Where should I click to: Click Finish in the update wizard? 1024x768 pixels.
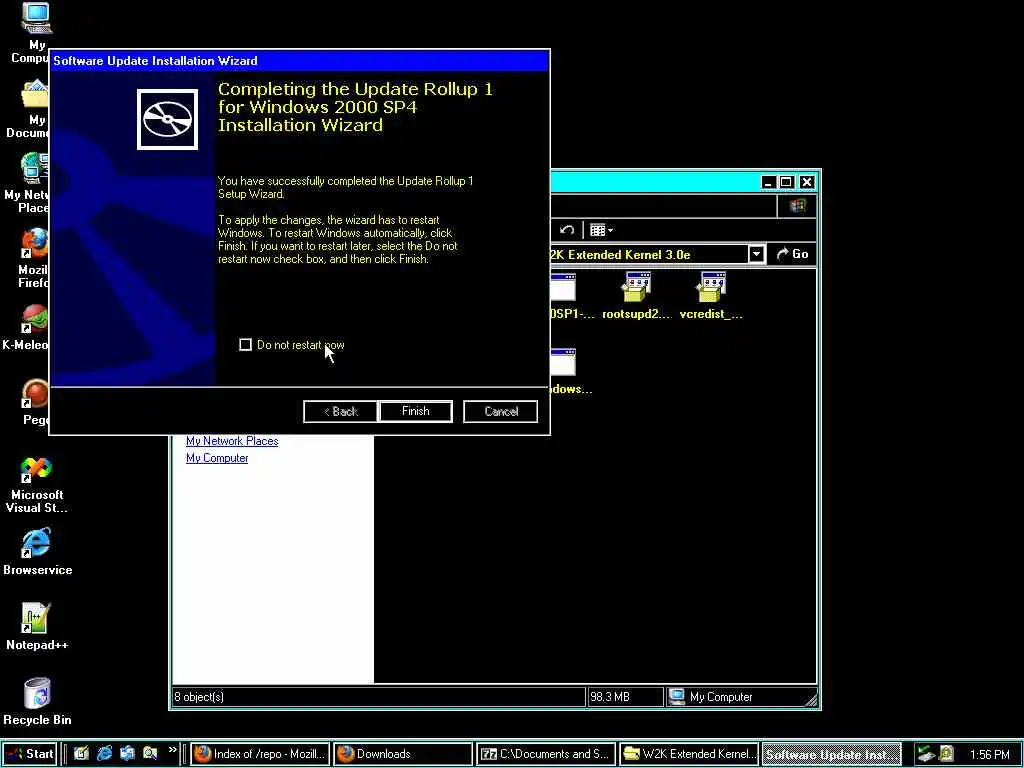(415, 411)
